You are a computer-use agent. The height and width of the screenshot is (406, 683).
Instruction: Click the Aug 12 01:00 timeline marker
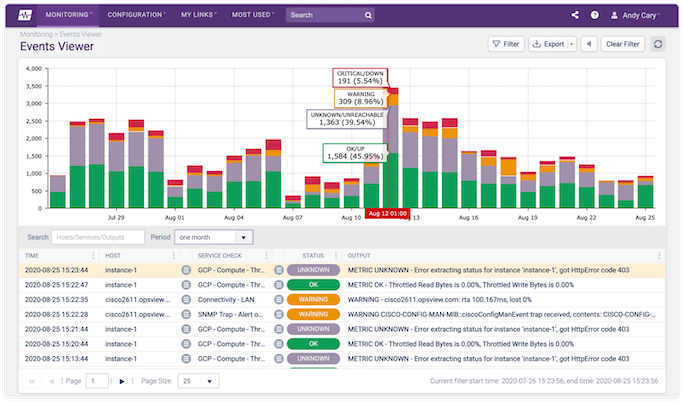click(385, 213)
